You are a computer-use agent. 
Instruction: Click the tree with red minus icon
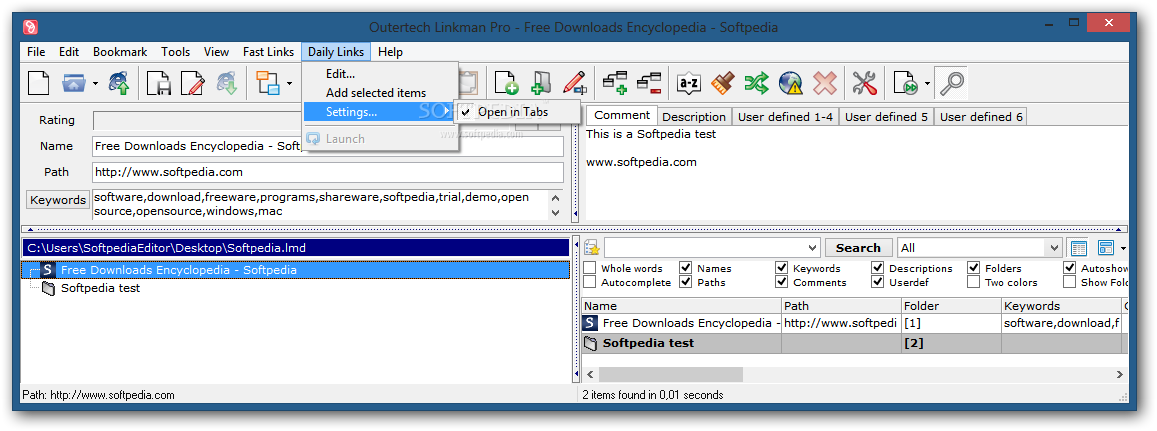[649, 83]
